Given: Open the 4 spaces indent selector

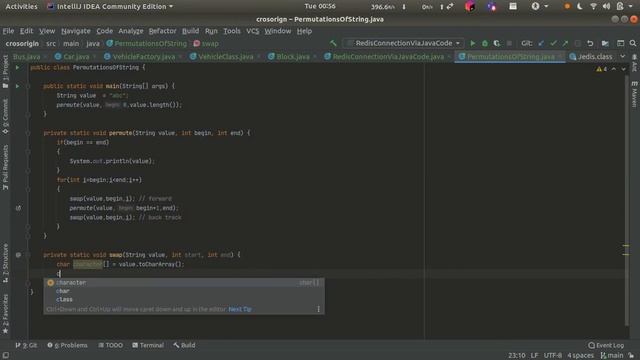Looking at the screenshot, I should click(x=580, y=355).
